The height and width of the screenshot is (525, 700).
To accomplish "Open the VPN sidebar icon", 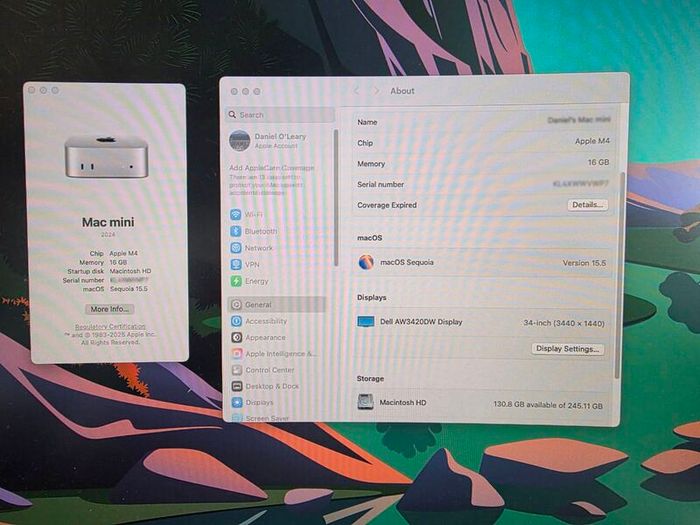I will [236, 264].
